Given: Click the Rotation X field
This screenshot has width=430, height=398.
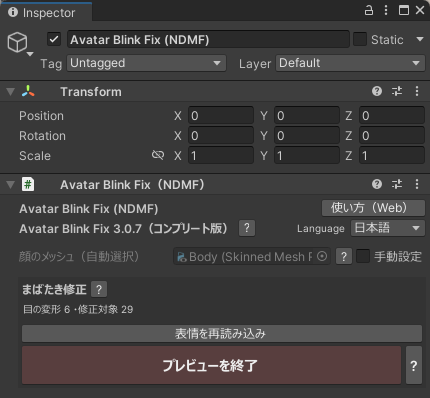Looking at the screenshot, I should (221, 136).
